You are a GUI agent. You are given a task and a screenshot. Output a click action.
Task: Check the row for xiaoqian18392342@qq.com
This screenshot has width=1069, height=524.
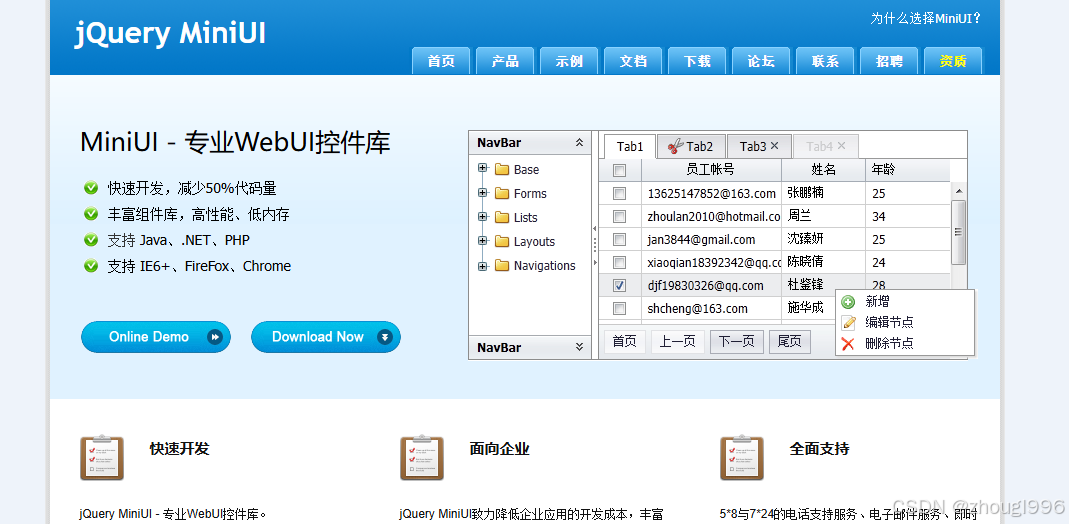point(619,262)
